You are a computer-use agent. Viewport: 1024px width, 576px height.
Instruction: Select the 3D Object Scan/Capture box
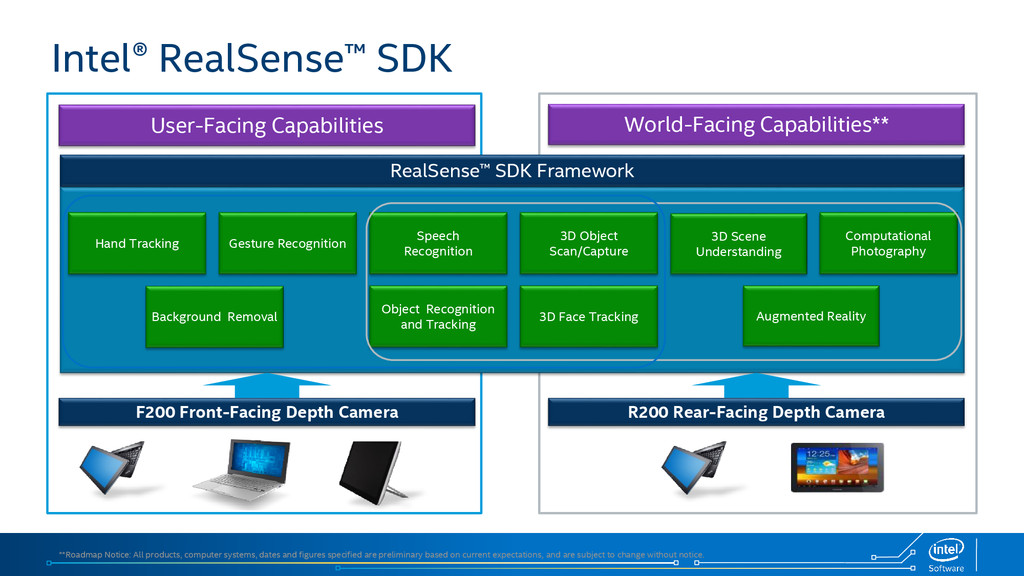(588, 244)
